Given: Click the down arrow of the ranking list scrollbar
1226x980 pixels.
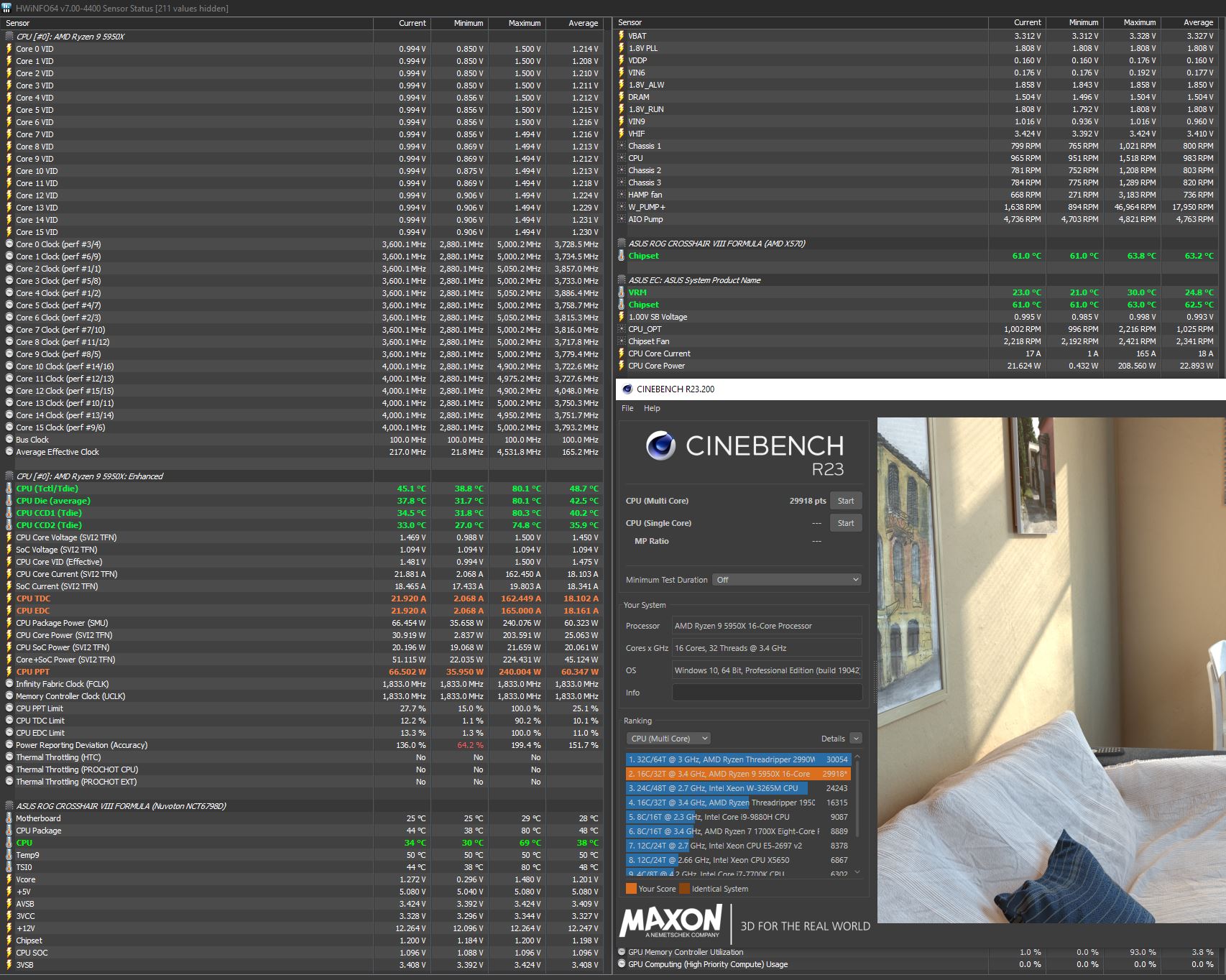Looking at the screenshot, I should 857,872.
